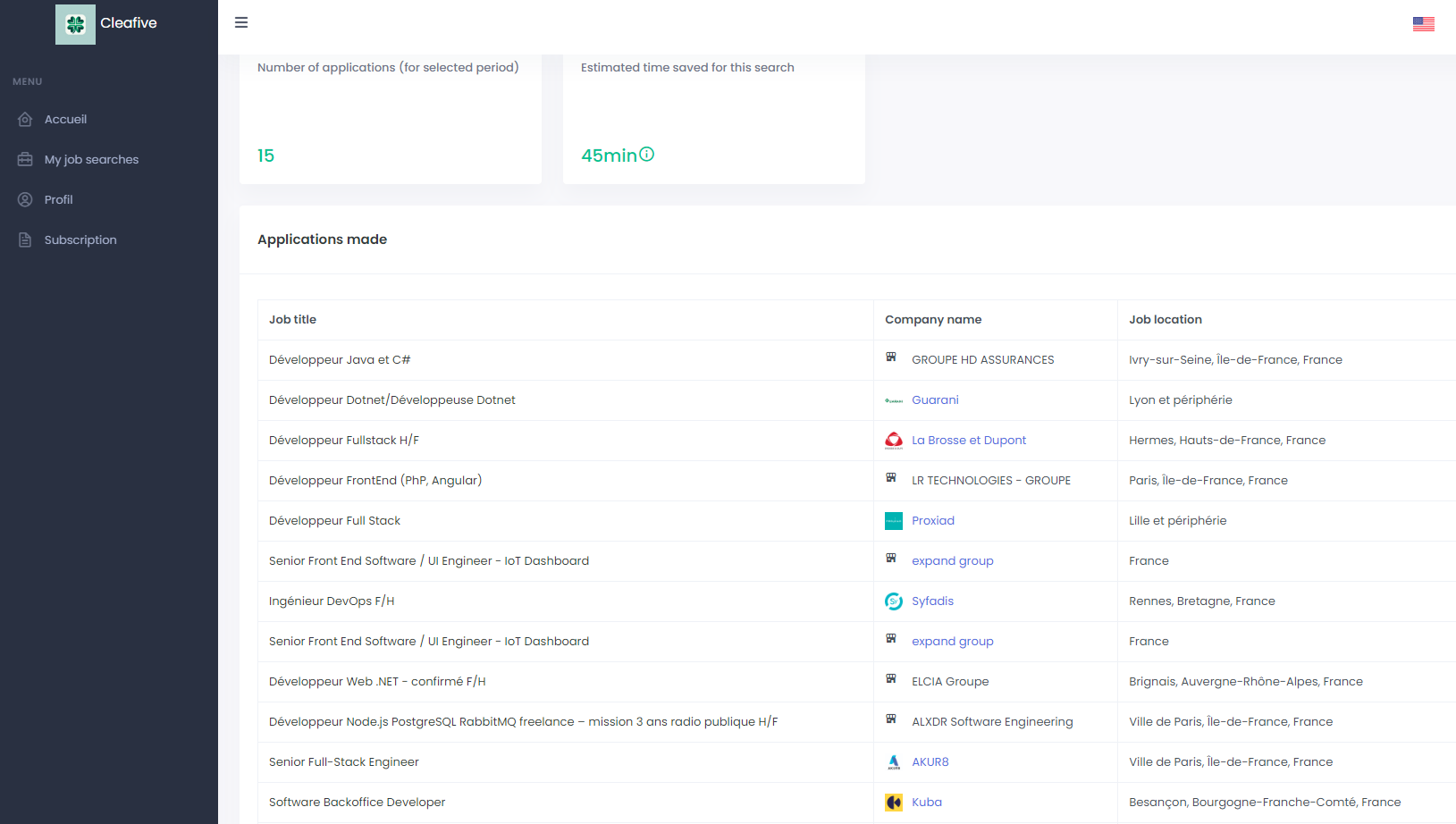Open the La Brosse et Dupont link

tap(969, 441)
